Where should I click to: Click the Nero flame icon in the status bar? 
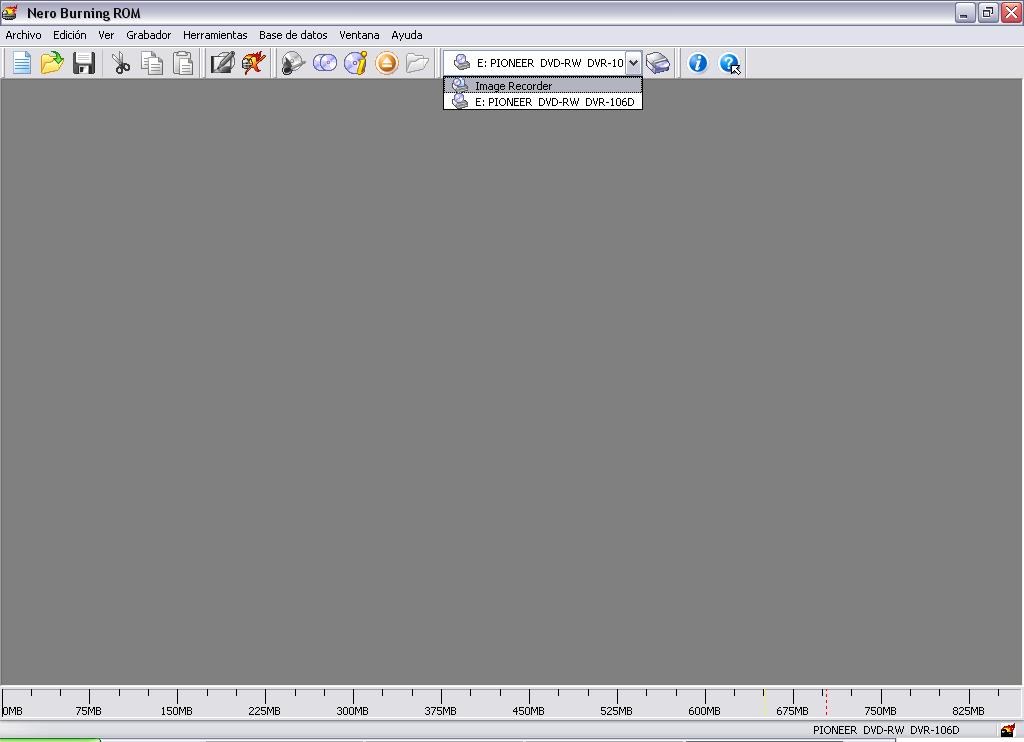1008,730
